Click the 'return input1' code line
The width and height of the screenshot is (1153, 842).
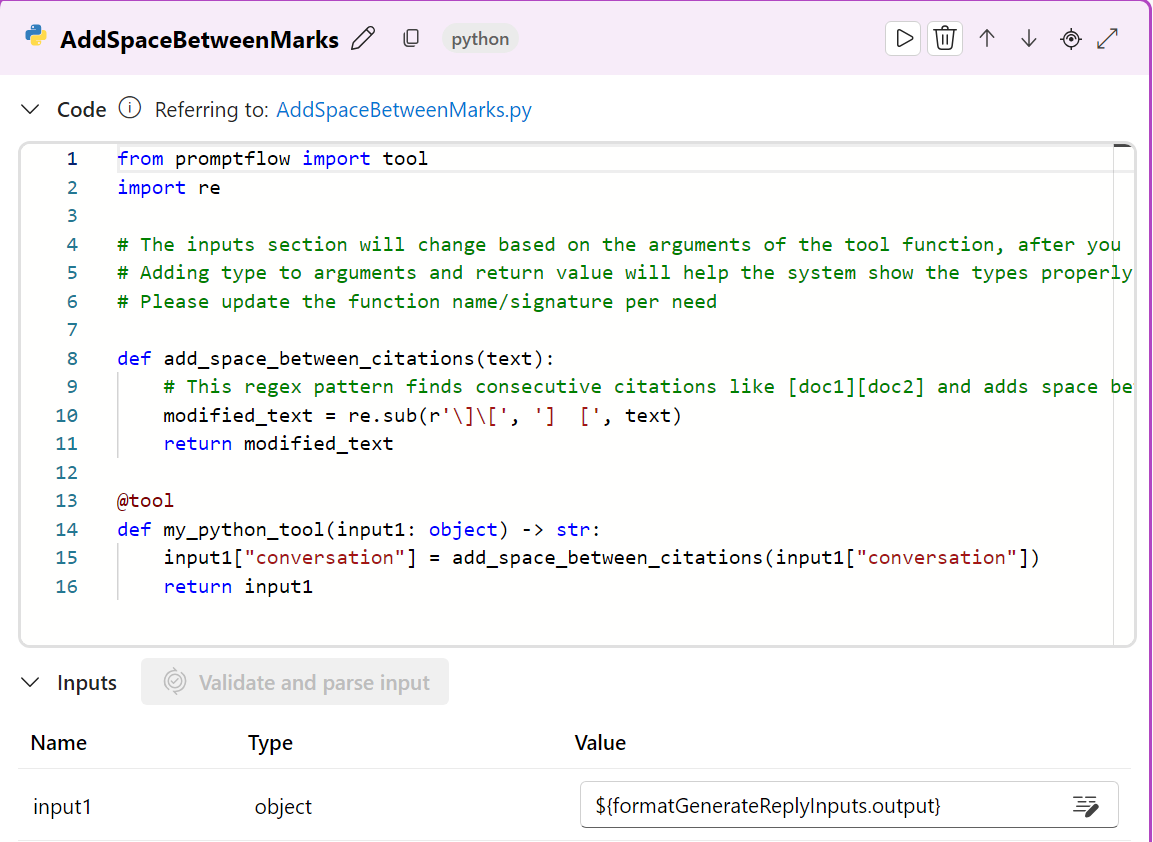coord(238,586)
